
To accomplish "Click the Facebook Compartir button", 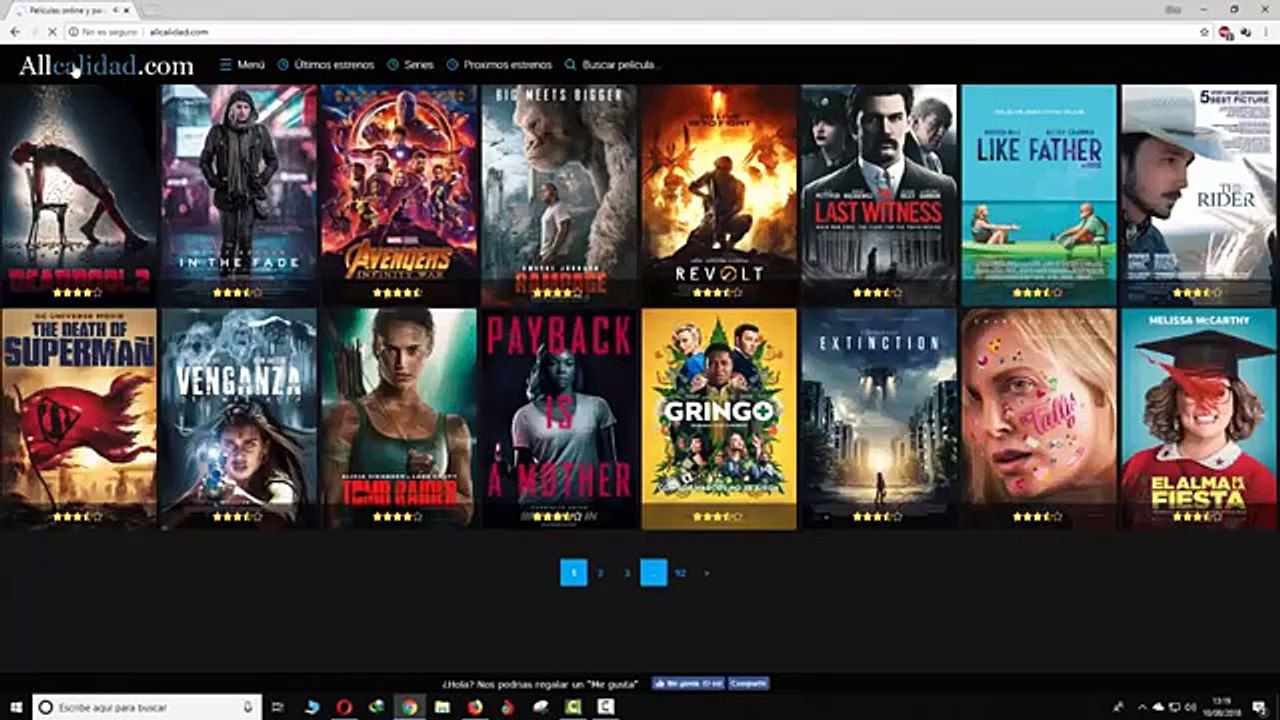I will point(748,684).
